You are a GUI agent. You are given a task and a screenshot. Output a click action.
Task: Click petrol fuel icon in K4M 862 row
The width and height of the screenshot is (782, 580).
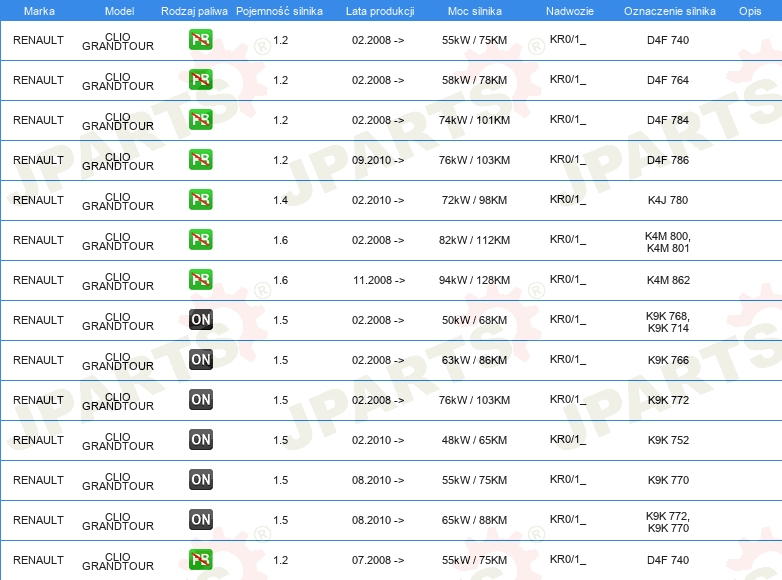tap(200, 280)
